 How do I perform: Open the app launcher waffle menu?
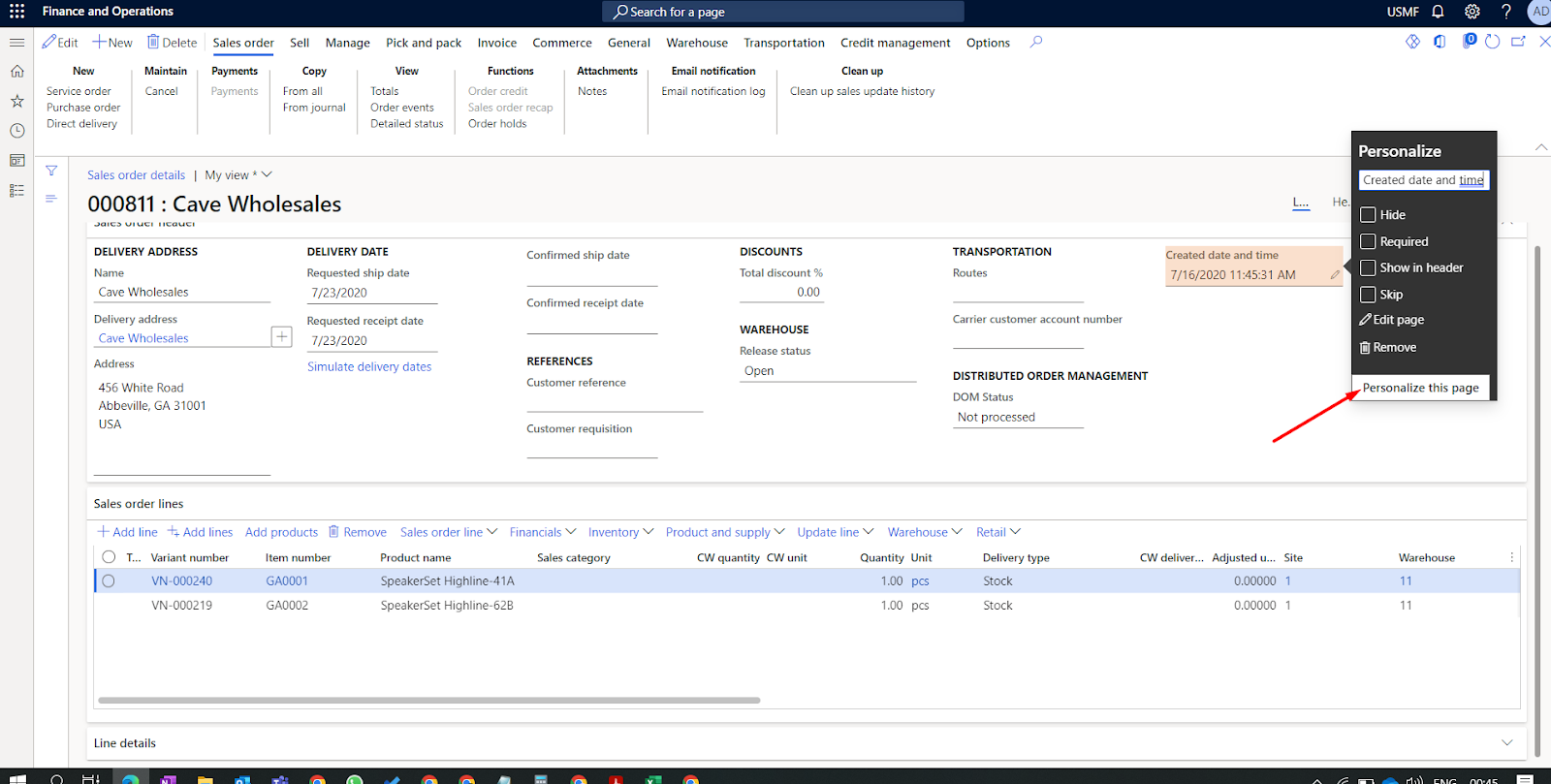tap(17, 12)
